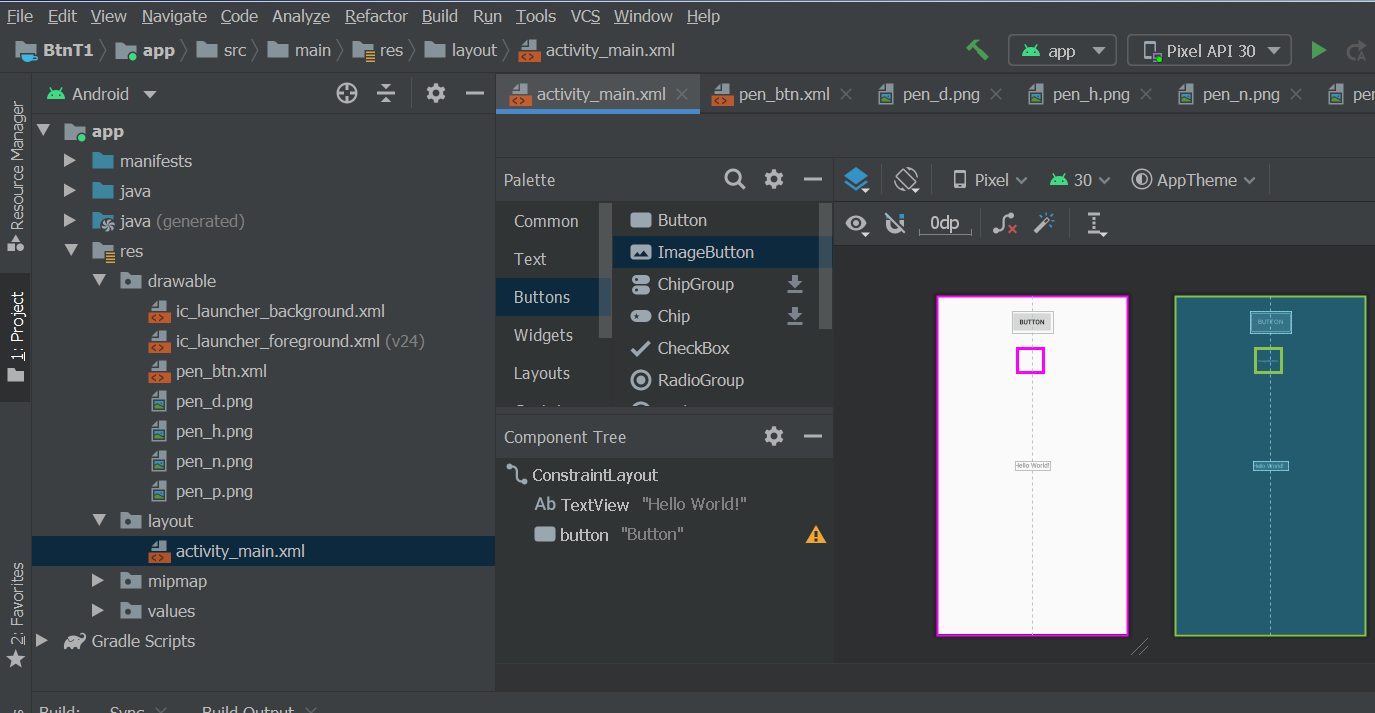Viewport: 1375px width, 713px height.
Task: Open Project panel settings gear
Action: tap(435, 93)
